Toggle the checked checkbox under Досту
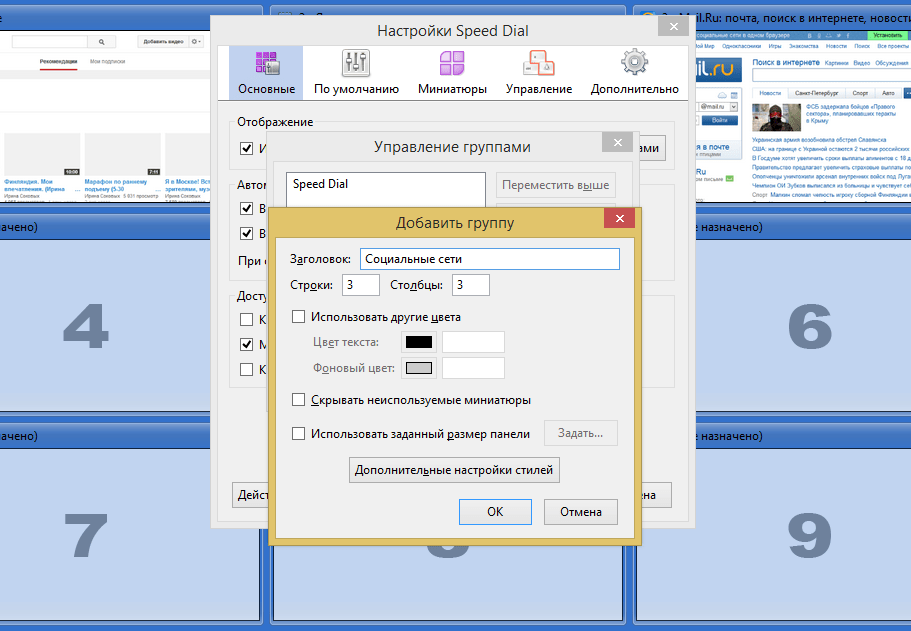 click(x=246, y=345)
